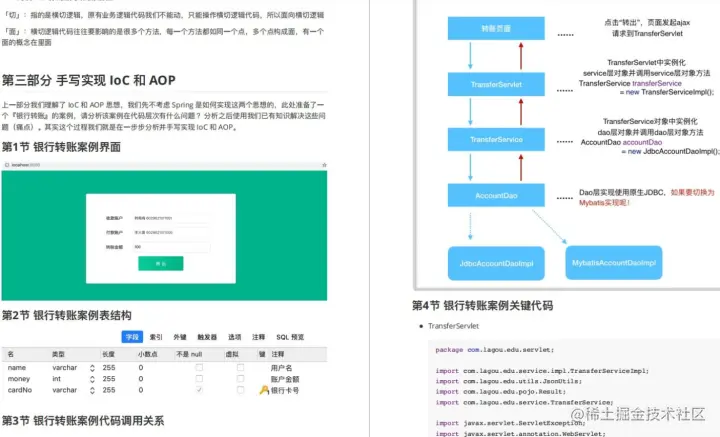Image resolution: width=720 pixels, height=437 pixels.
Task: Click the 转账金额 input field
Action: pyautogui.click(x=171, y=247)
